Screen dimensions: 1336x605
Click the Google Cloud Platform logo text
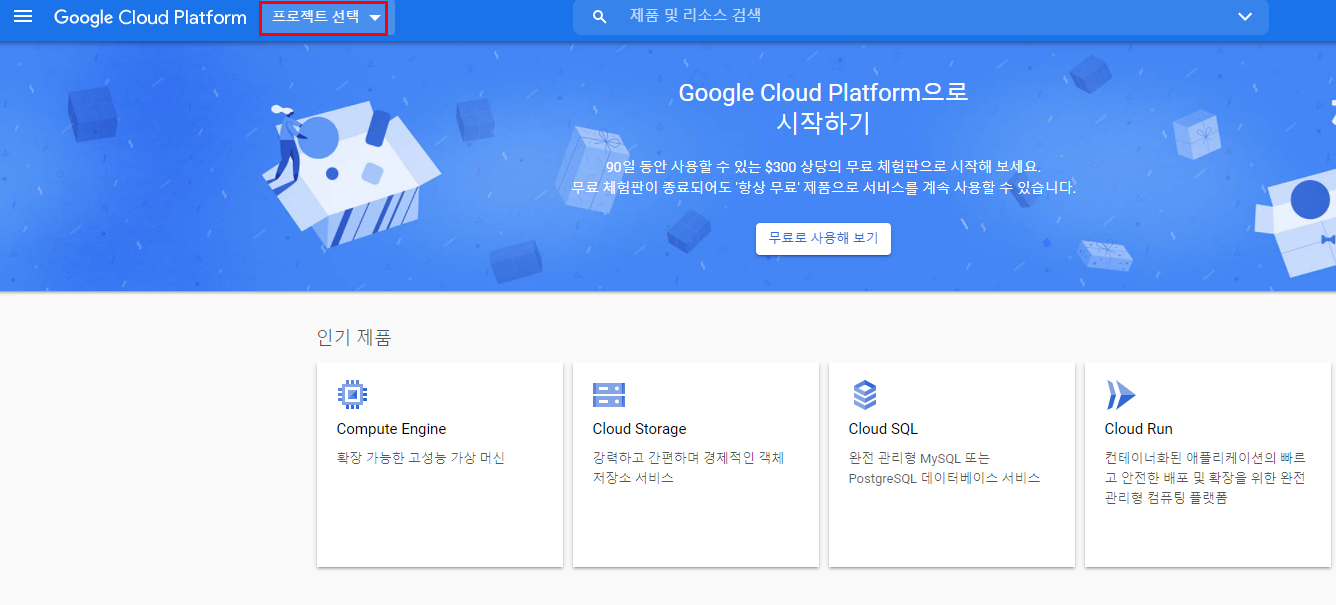[x=150, y=17]
